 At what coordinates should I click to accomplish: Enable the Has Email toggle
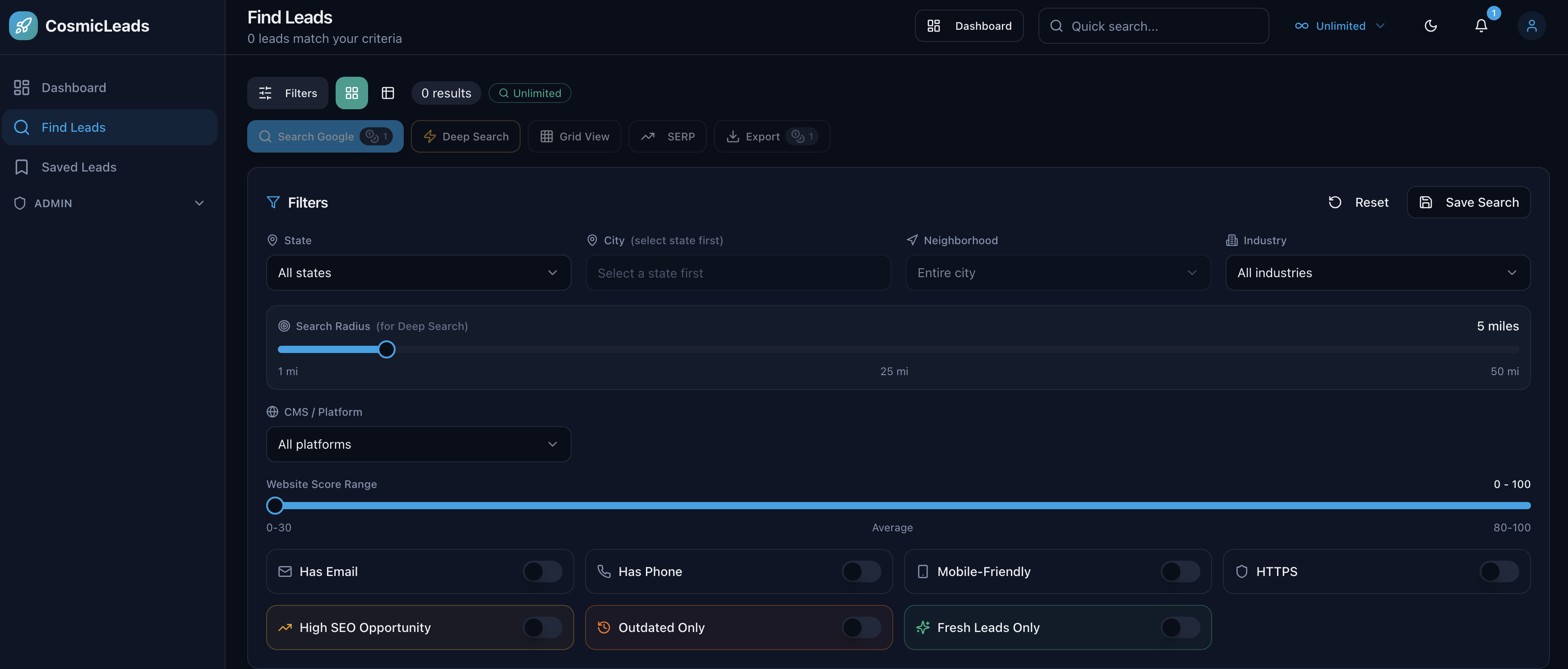(x=542, y=571)
